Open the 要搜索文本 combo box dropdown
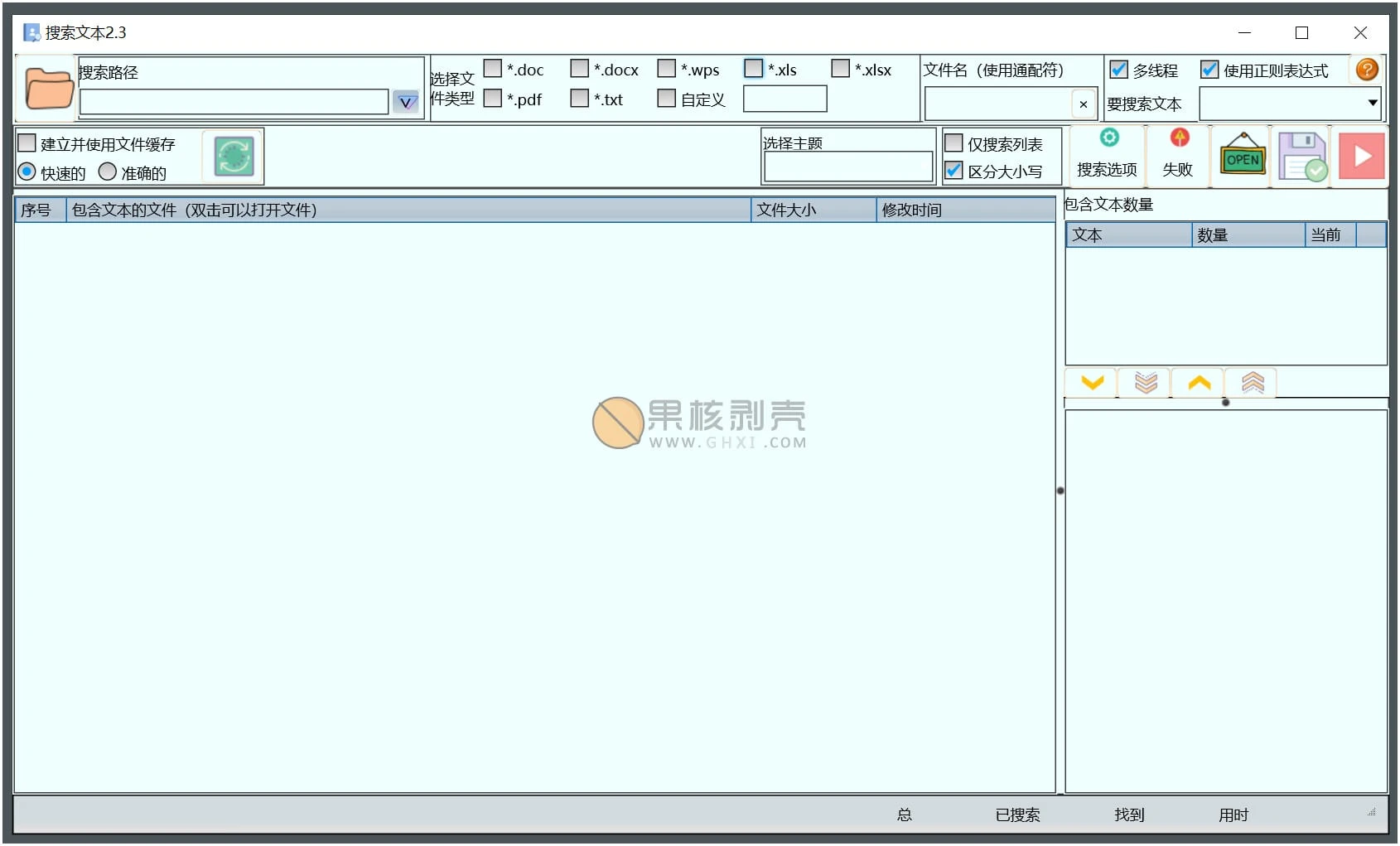1400x846 pixels. click(1373, 103)
